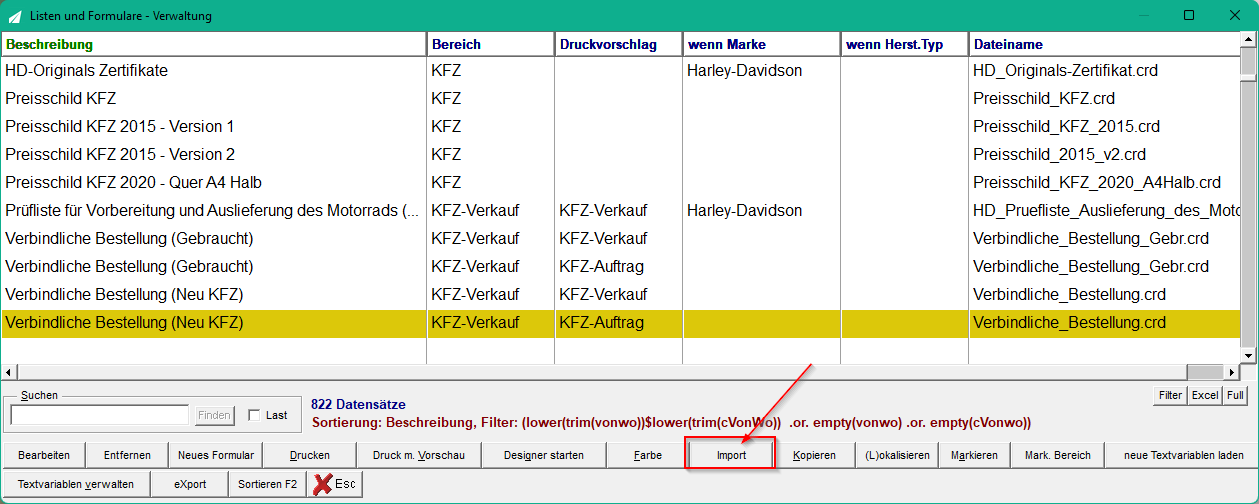This screenshot has width=1259, height=504.
Task: Click the Preisschild_KFZ_2015.crd file name
Action: (x=1066, y=127)
